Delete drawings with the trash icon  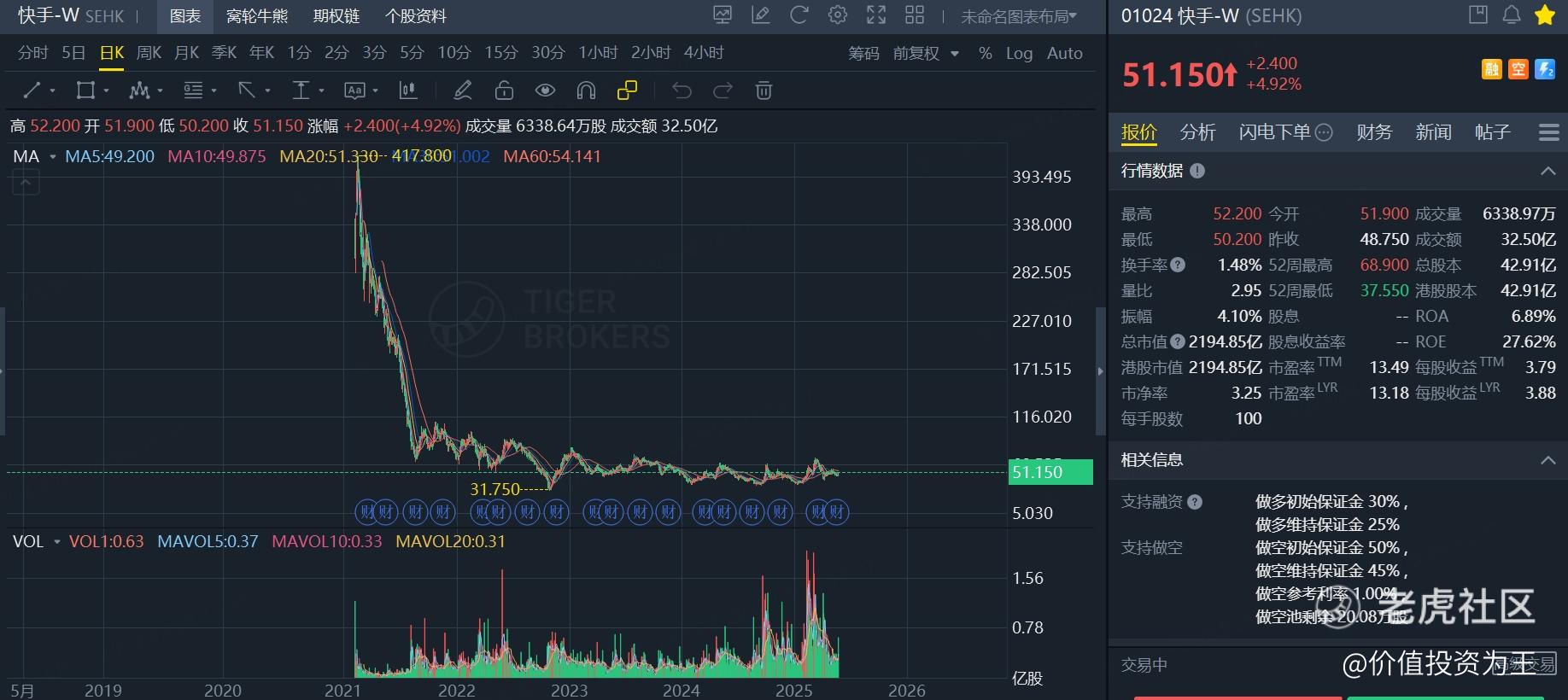point(764,90)
